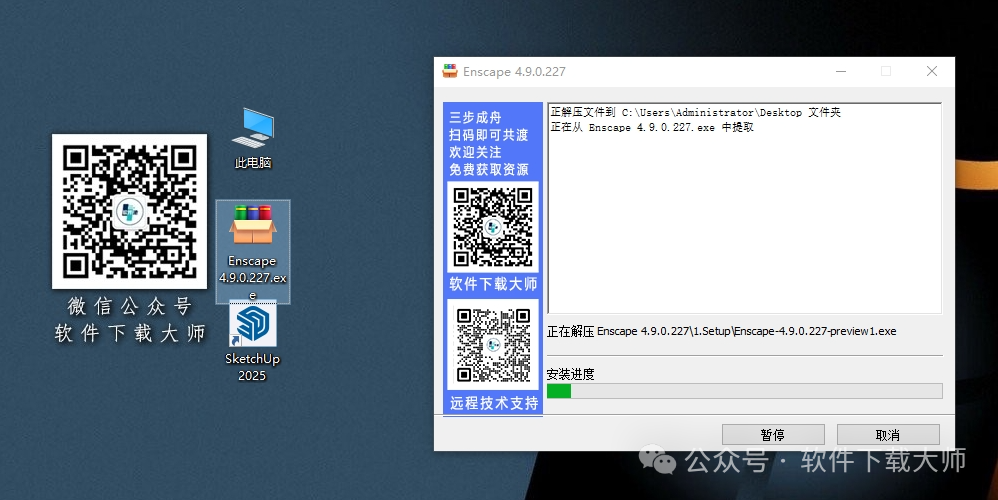Viewport: 998px width, 500px height.
Task: Click the 三步成舟 text in sidebar
Action: (475, 117)
